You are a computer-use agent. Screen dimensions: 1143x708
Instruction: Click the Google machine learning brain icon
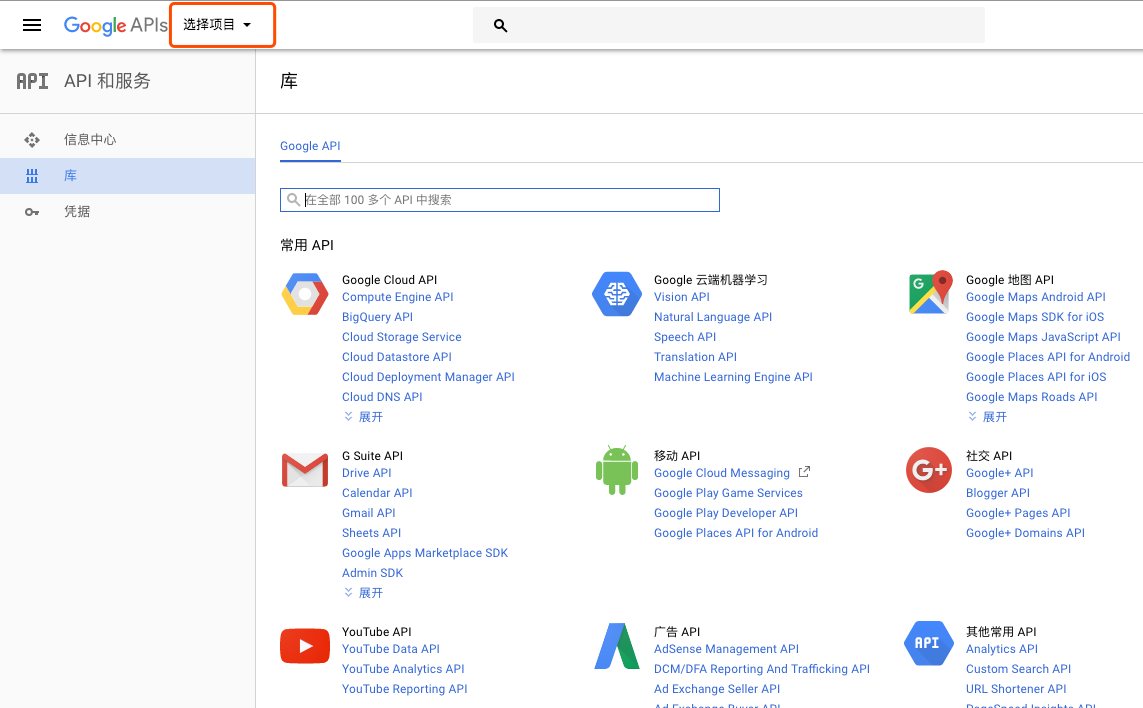616,294
